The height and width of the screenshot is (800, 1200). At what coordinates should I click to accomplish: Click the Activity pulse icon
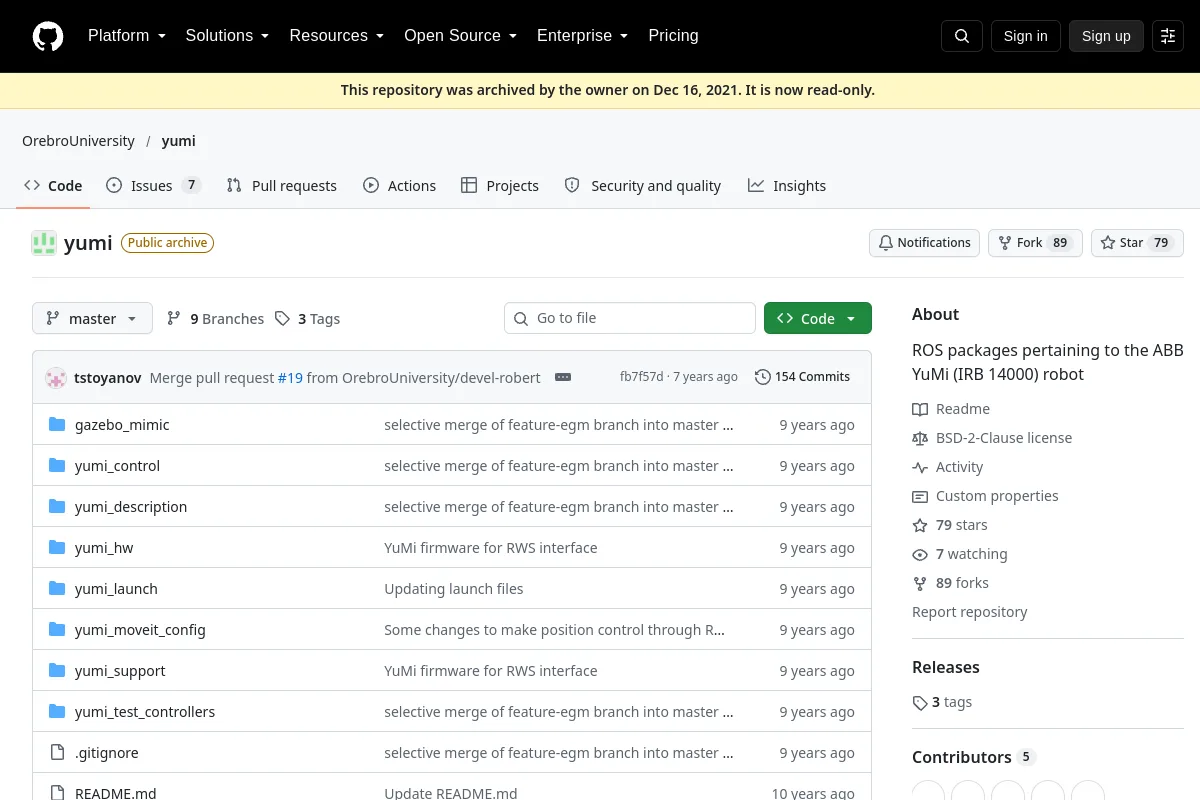click(x=920, y=467)
